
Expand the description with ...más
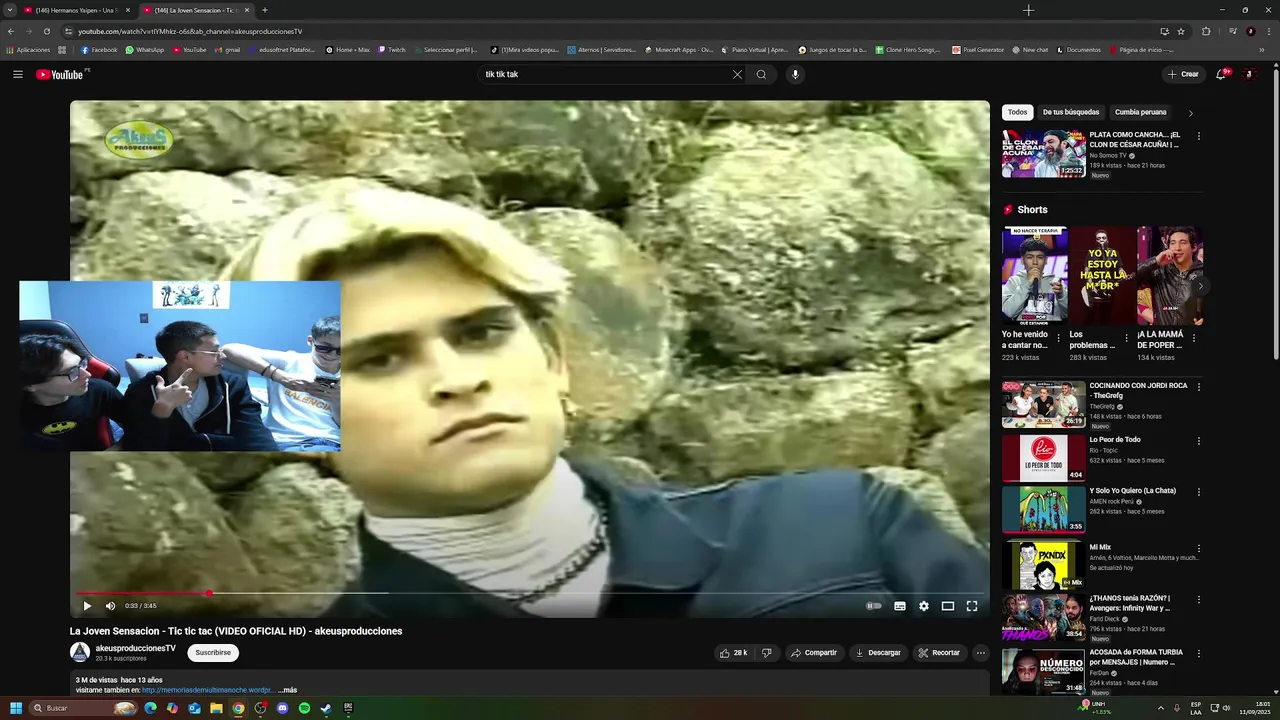pos(288,690)
